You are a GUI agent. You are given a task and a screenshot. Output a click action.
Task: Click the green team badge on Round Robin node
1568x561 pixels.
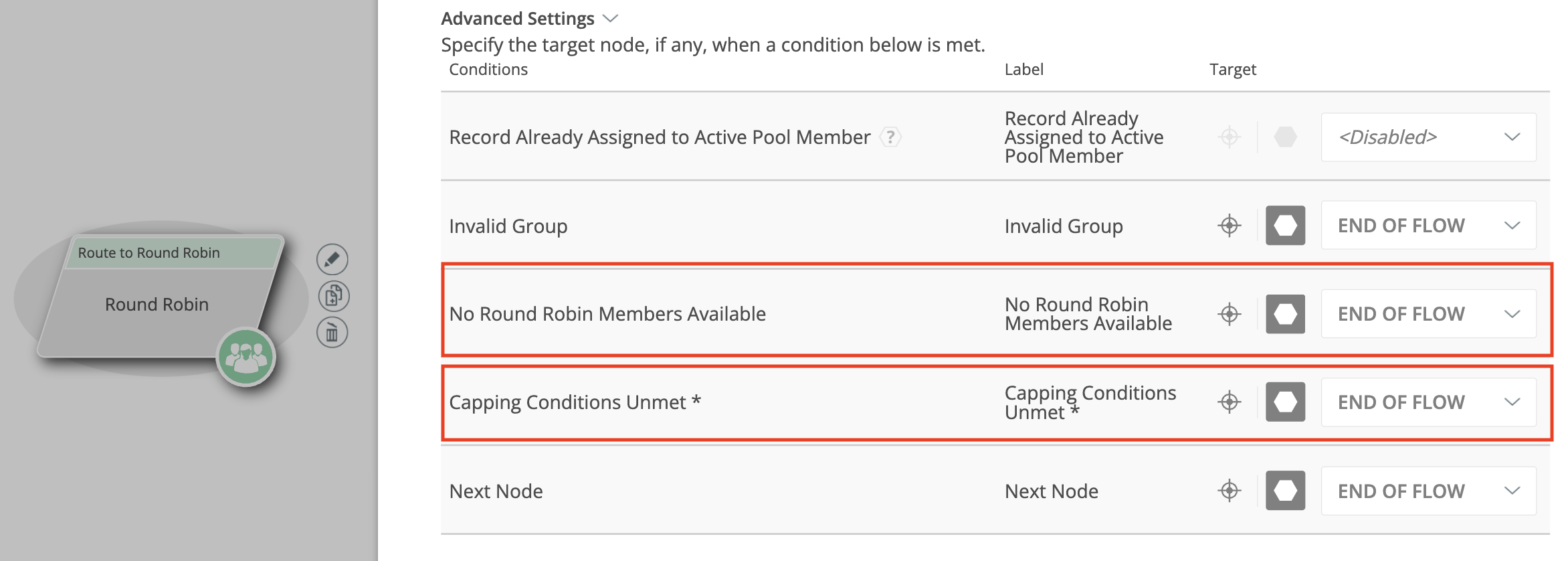click(x=246, y=357)
